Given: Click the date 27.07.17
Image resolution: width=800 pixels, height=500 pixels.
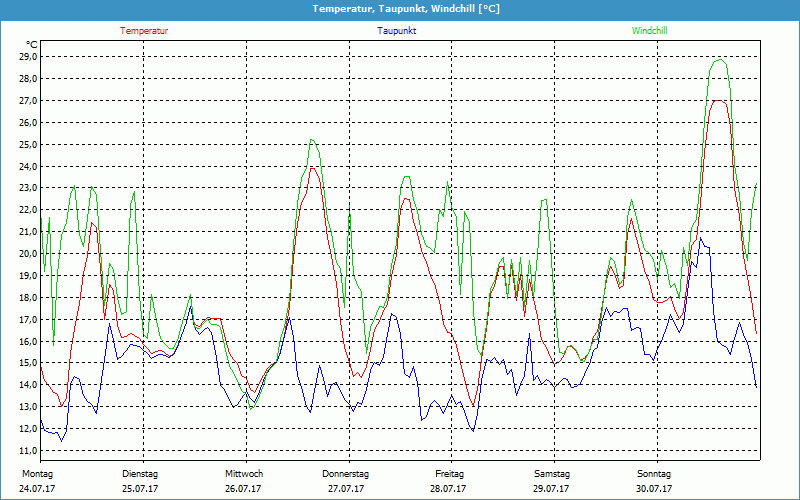Looking at the screenshot, I should [346, 489].
